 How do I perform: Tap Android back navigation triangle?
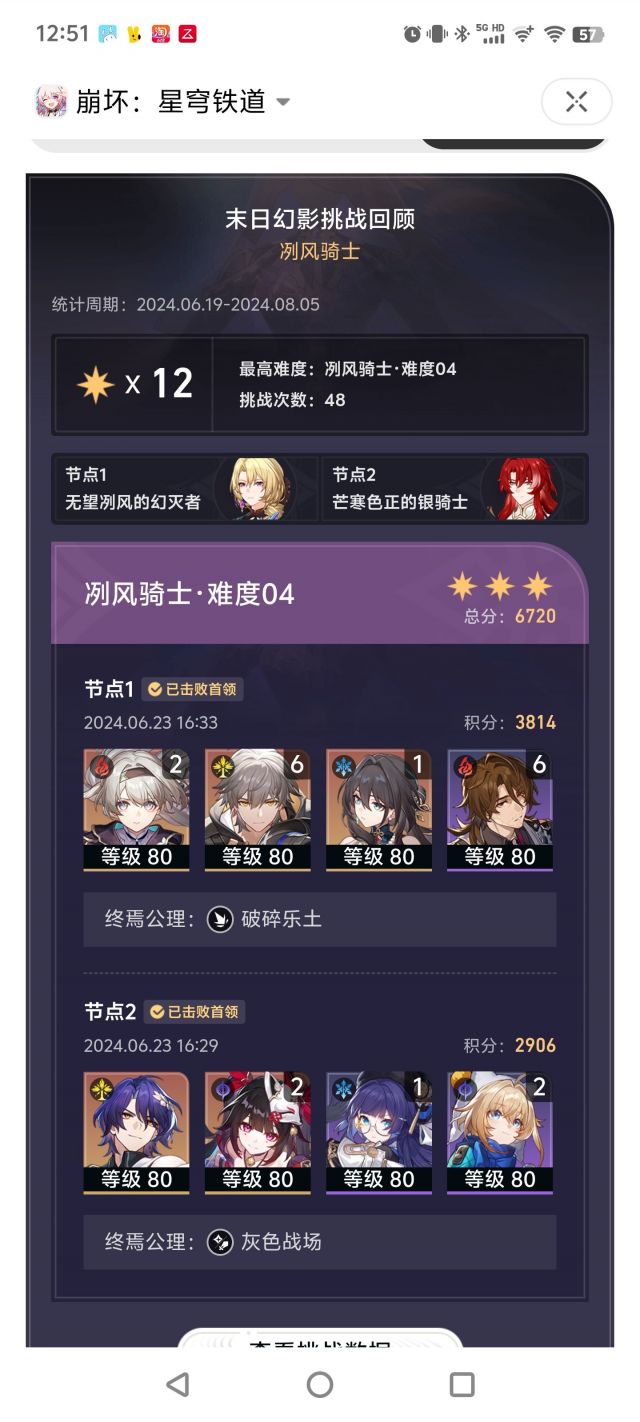point(178,1384)
